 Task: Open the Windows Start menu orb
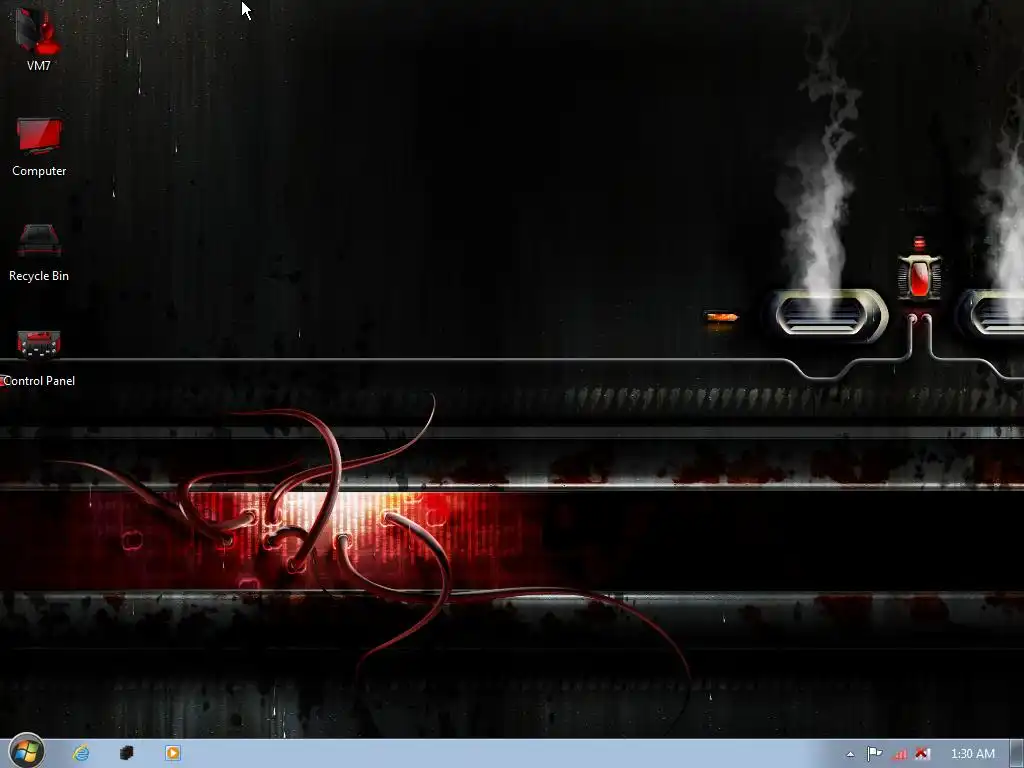(x=26, y=752)
